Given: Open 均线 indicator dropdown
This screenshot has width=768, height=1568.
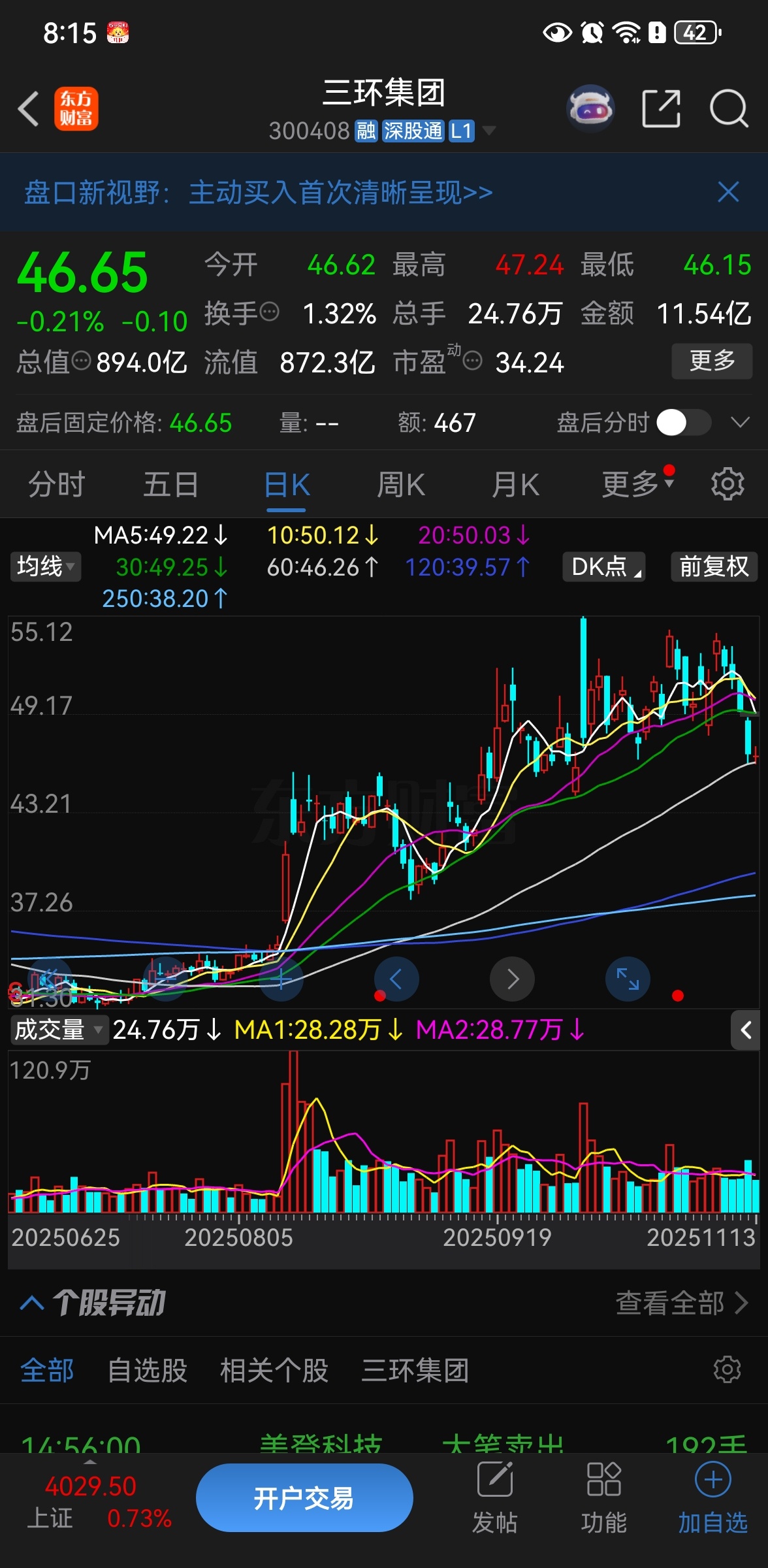Looking at the screenshot, I should tap(45, 566).
